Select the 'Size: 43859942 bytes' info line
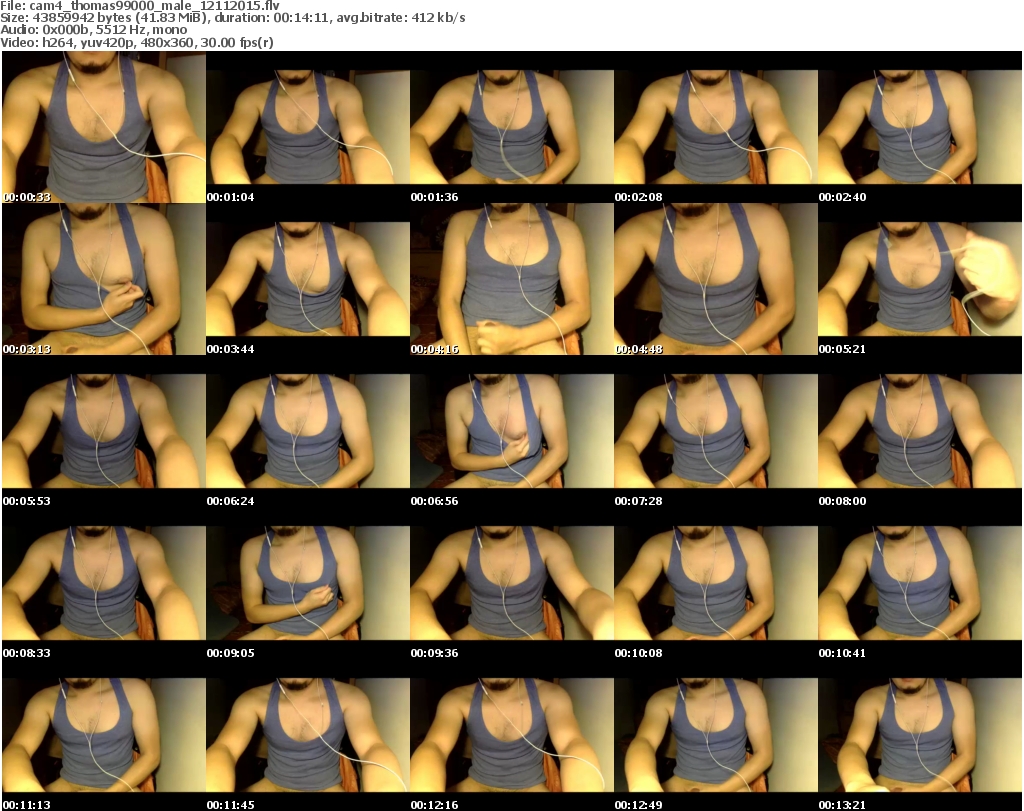This screenshot has height=811, width=1024. click(232, 18)
